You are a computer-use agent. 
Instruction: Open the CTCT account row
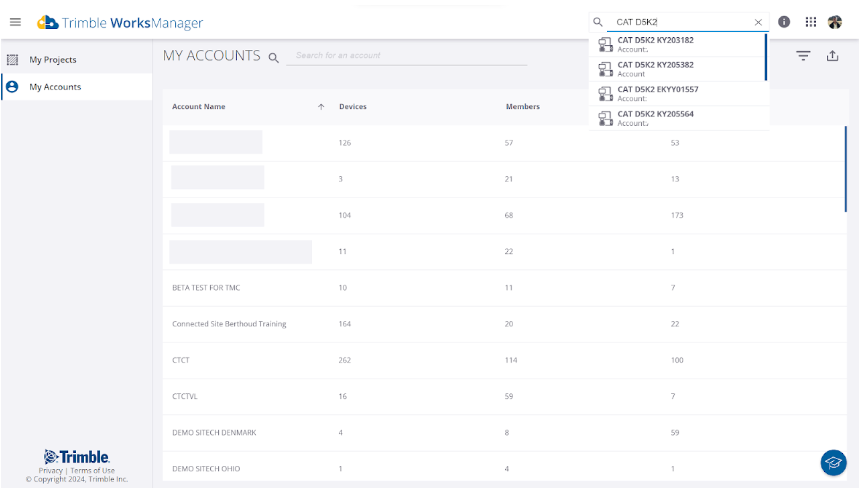(181, 360)
